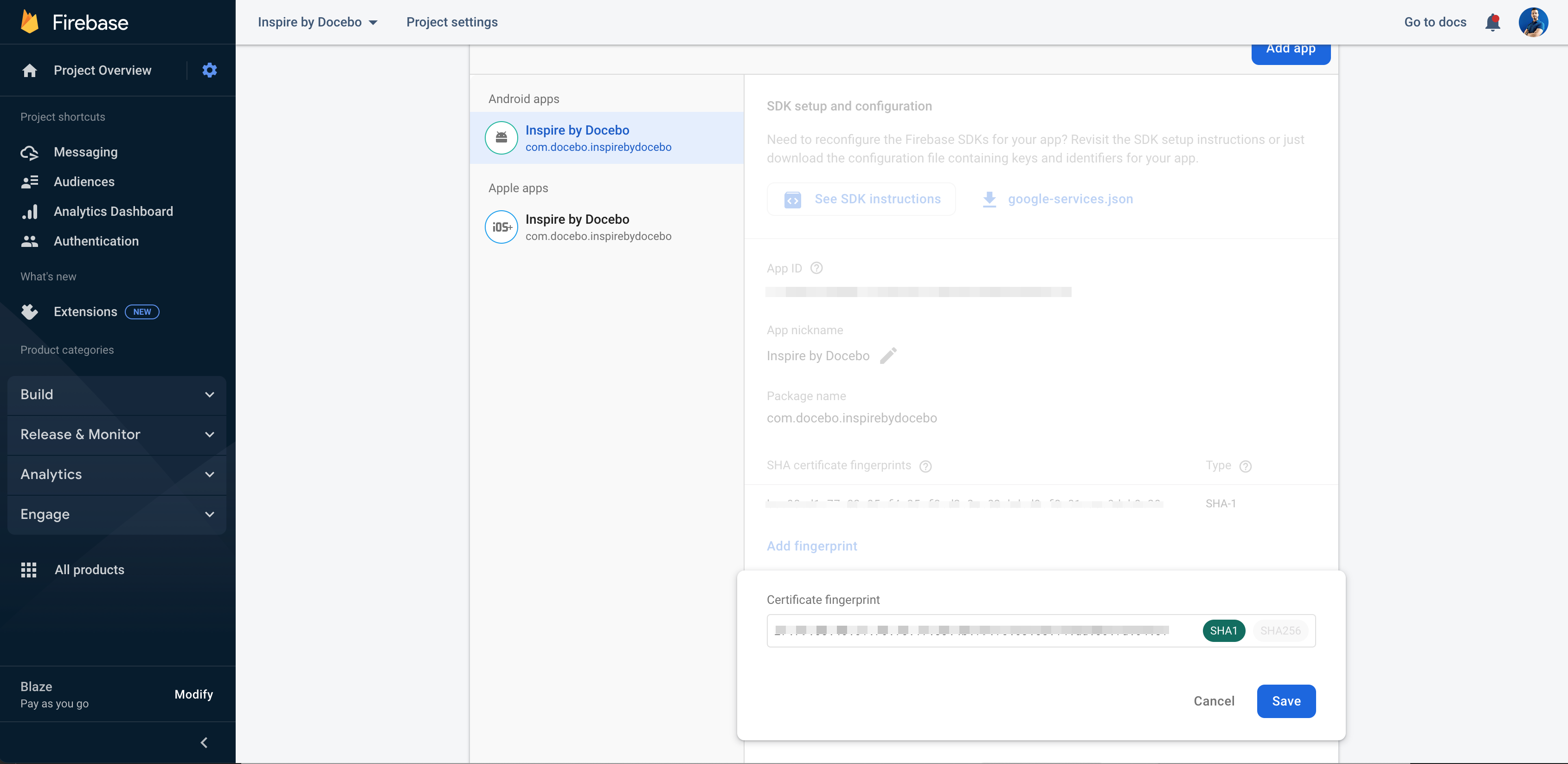The image size is (1568, 764).
Task: Open See SDK instructions
Action: tap(861, 199)
